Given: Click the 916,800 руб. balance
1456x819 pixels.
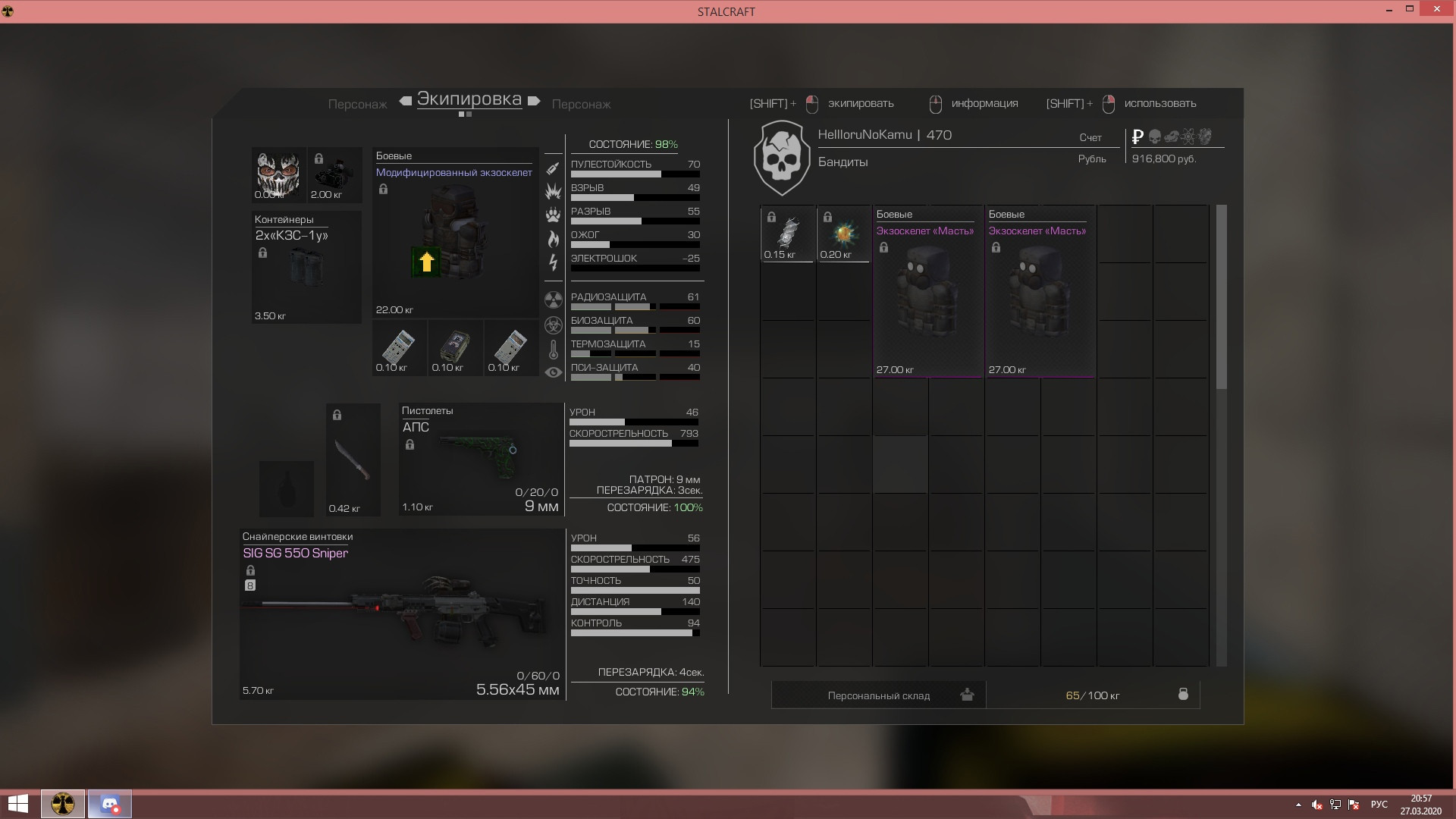Looking at the screenshot, I should tap(1164, 159).
